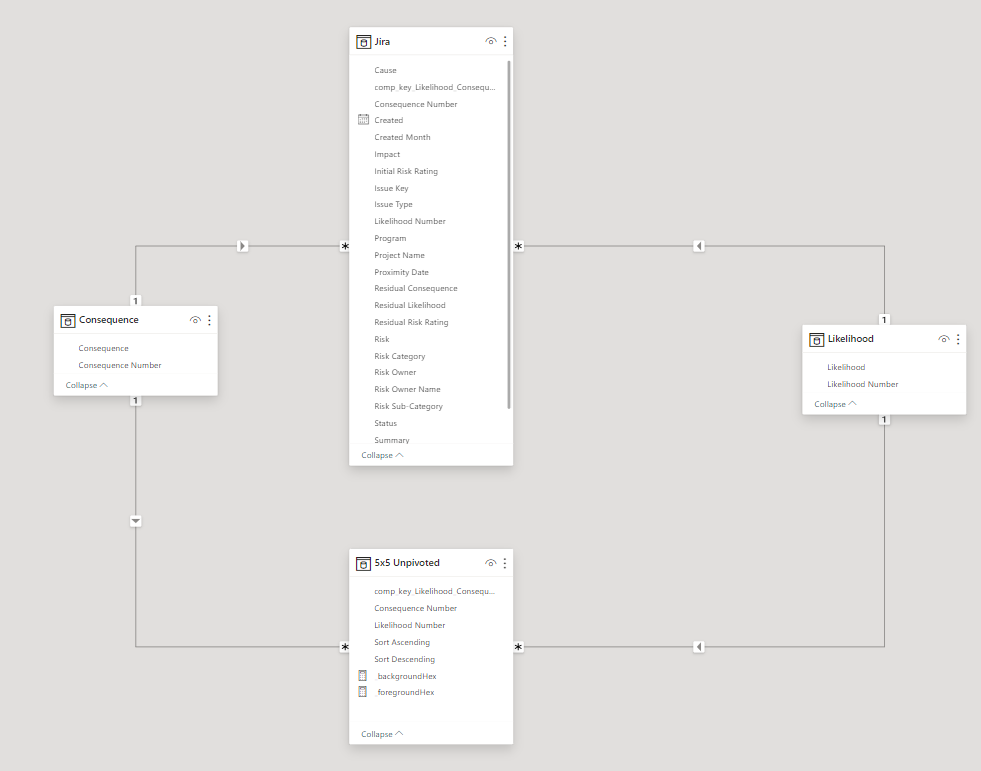
Task: Click the calculated icon beside _foregroundHex
Action: tap(362, 692)
